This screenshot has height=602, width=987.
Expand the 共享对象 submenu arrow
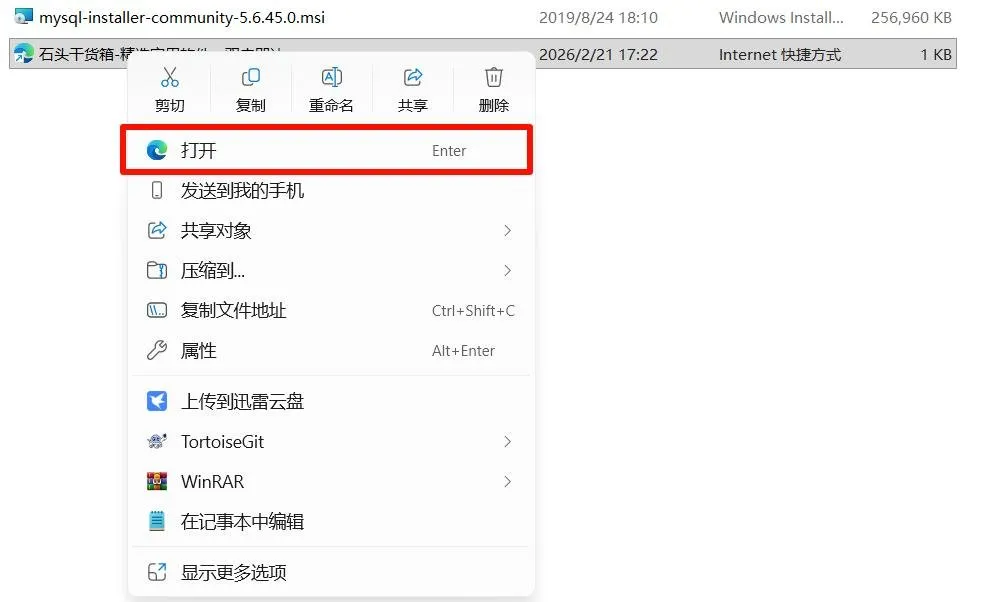pos(507,230)
